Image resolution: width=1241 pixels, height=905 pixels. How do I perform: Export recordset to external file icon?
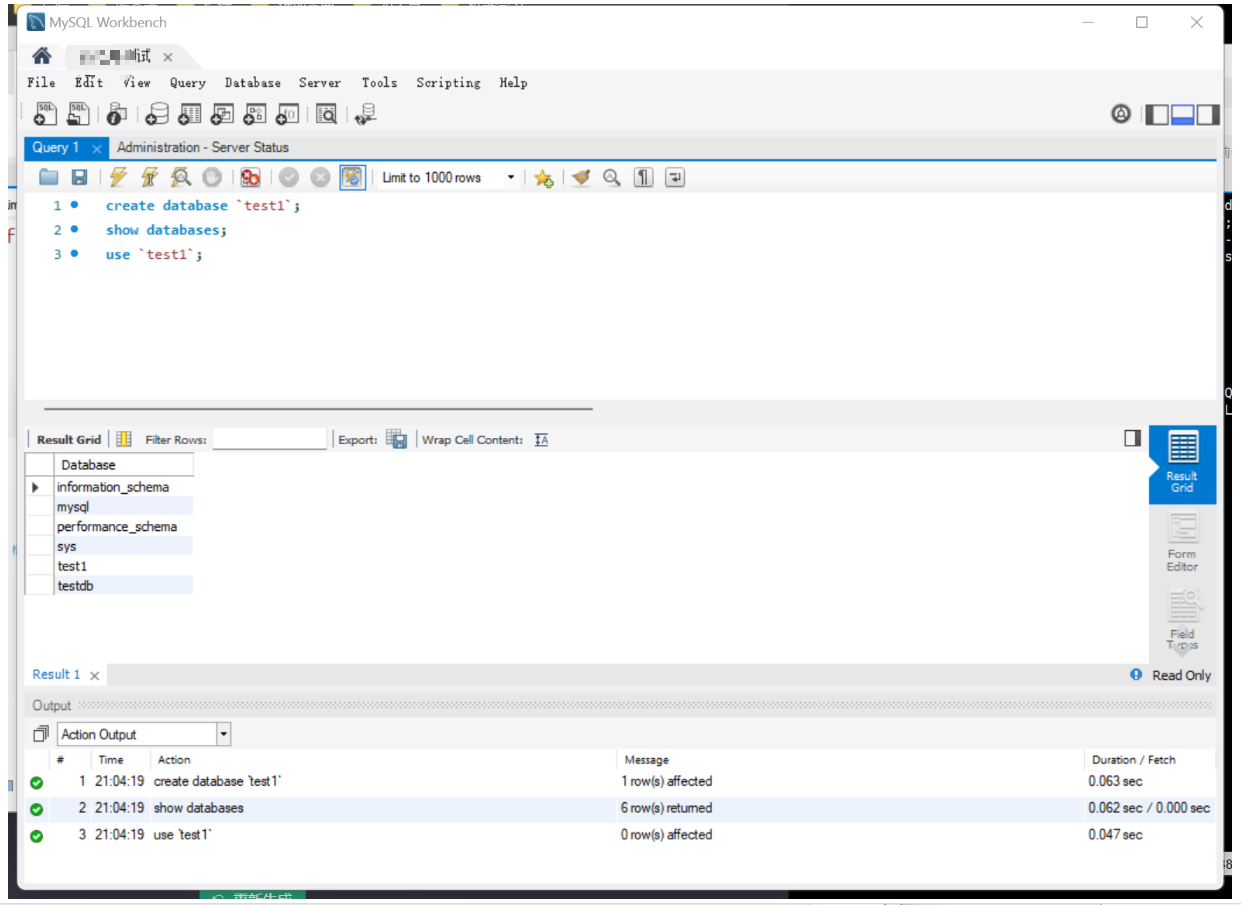(x=397, y=439)
